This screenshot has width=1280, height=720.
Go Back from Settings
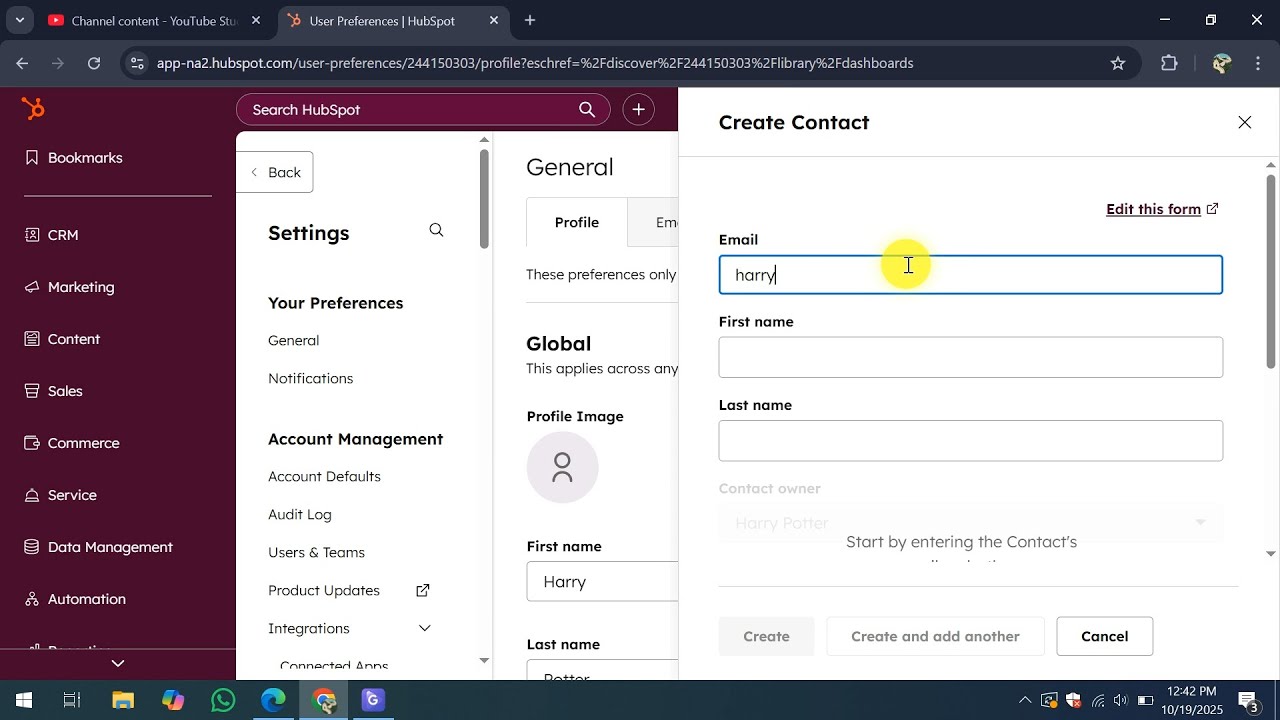click(x=275, y=172)
